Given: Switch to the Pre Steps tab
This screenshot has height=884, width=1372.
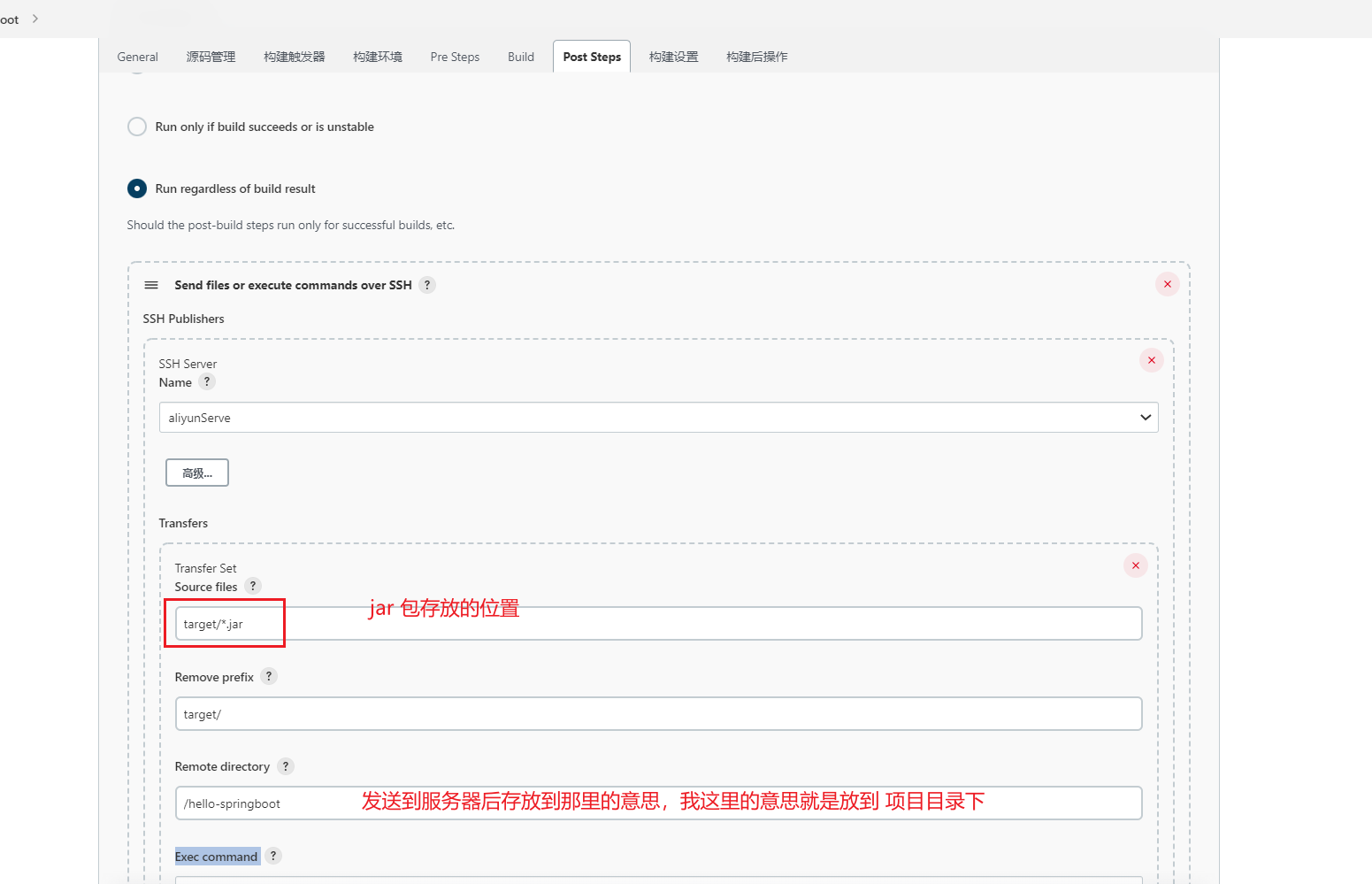Looking at the screenshot, I should pos(455,57).
